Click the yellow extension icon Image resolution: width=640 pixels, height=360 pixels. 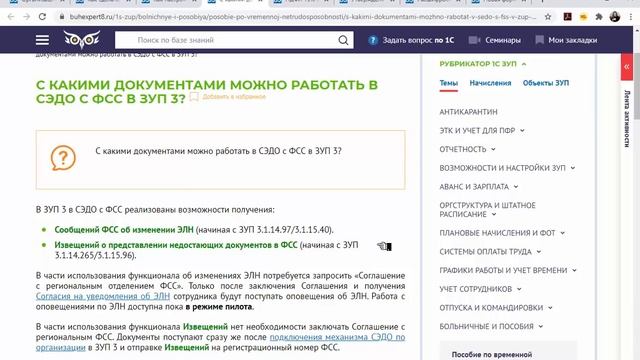(583, 17)
